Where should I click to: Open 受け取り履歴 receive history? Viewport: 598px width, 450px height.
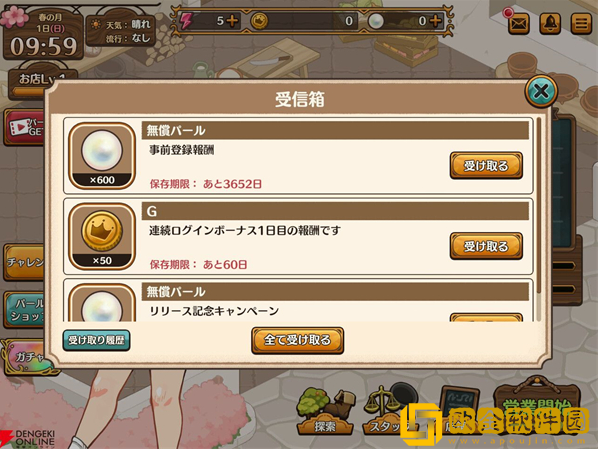(96, 340)
